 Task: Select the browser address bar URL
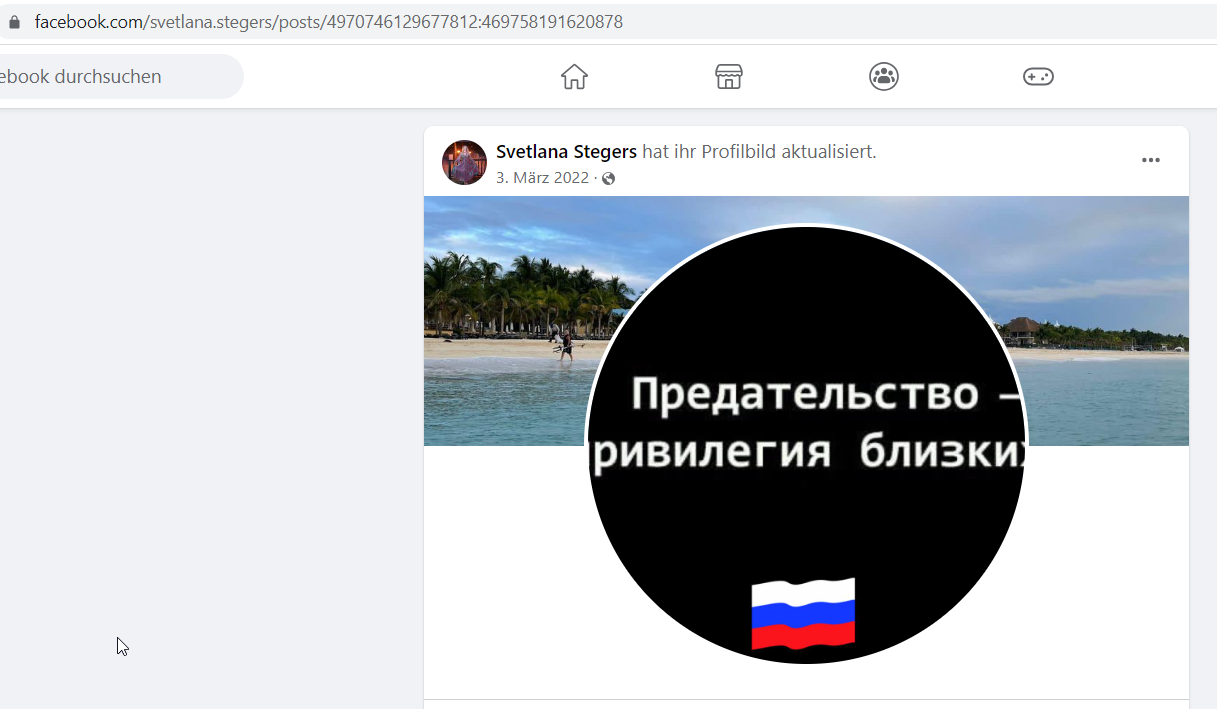(329, 22)
